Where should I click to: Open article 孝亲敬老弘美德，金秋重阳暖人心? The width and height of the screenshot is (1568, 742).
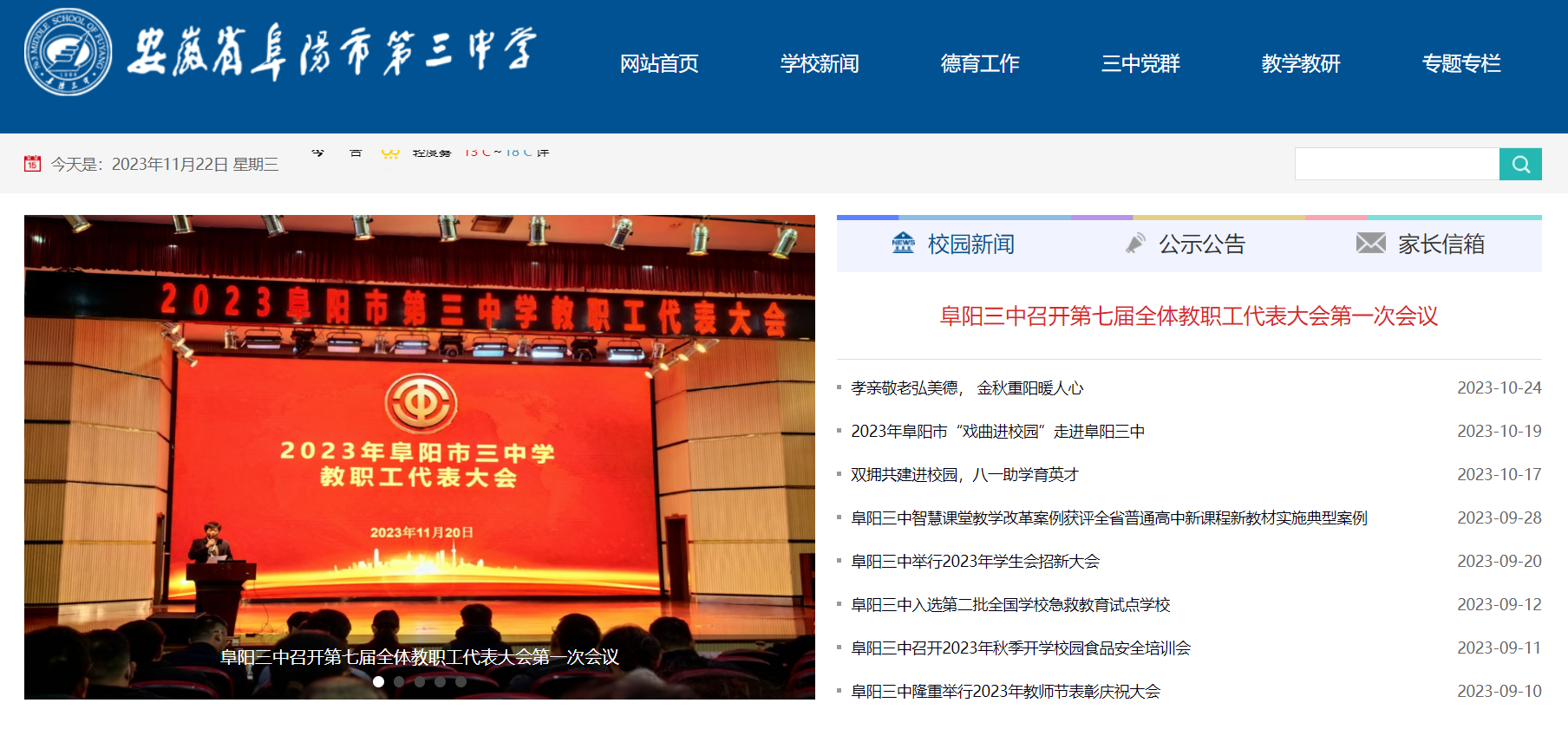pyautogui.click(x=967, y=388)
